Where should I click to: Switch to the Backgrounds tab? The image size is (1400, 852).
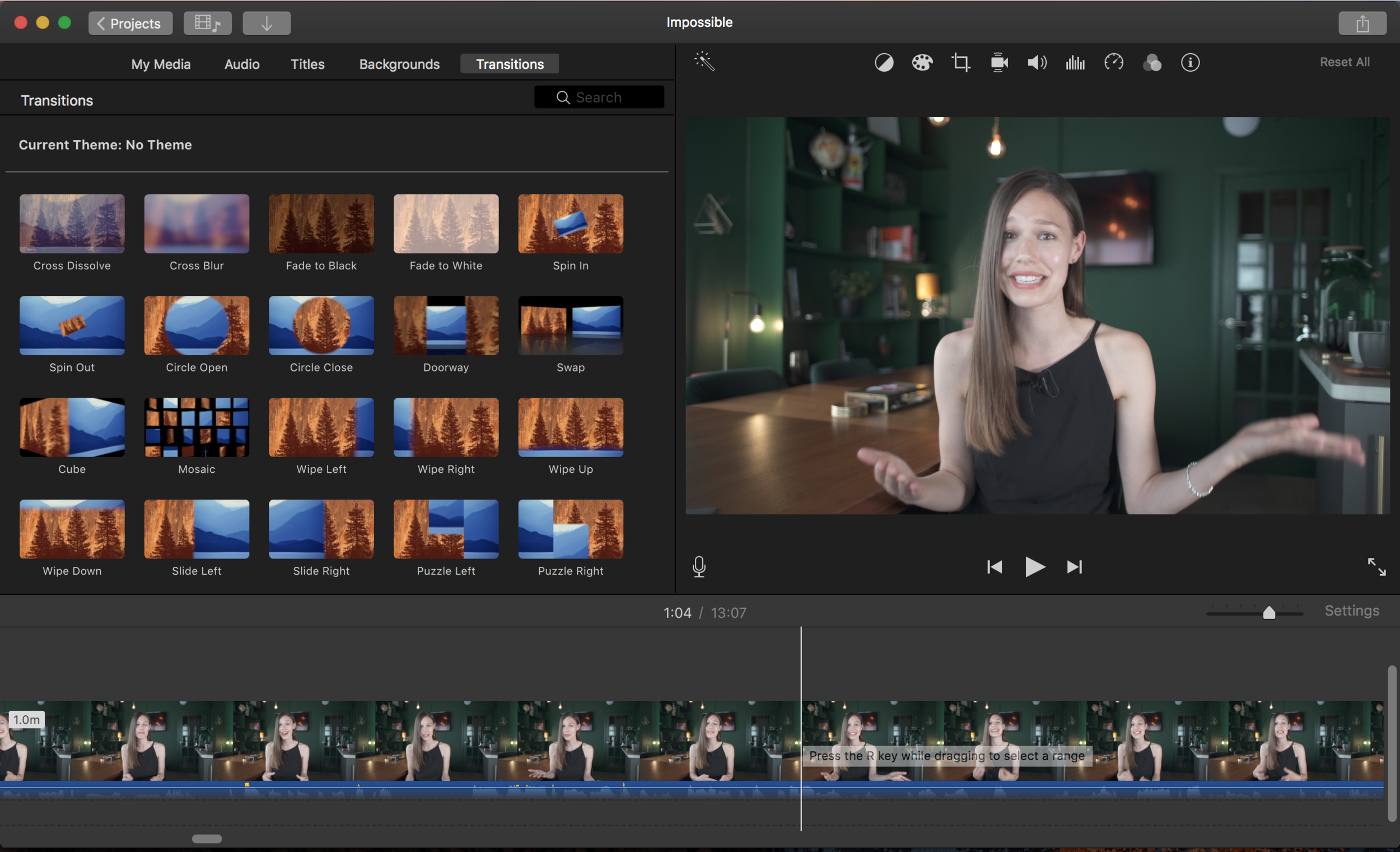[x=399, y=64]
